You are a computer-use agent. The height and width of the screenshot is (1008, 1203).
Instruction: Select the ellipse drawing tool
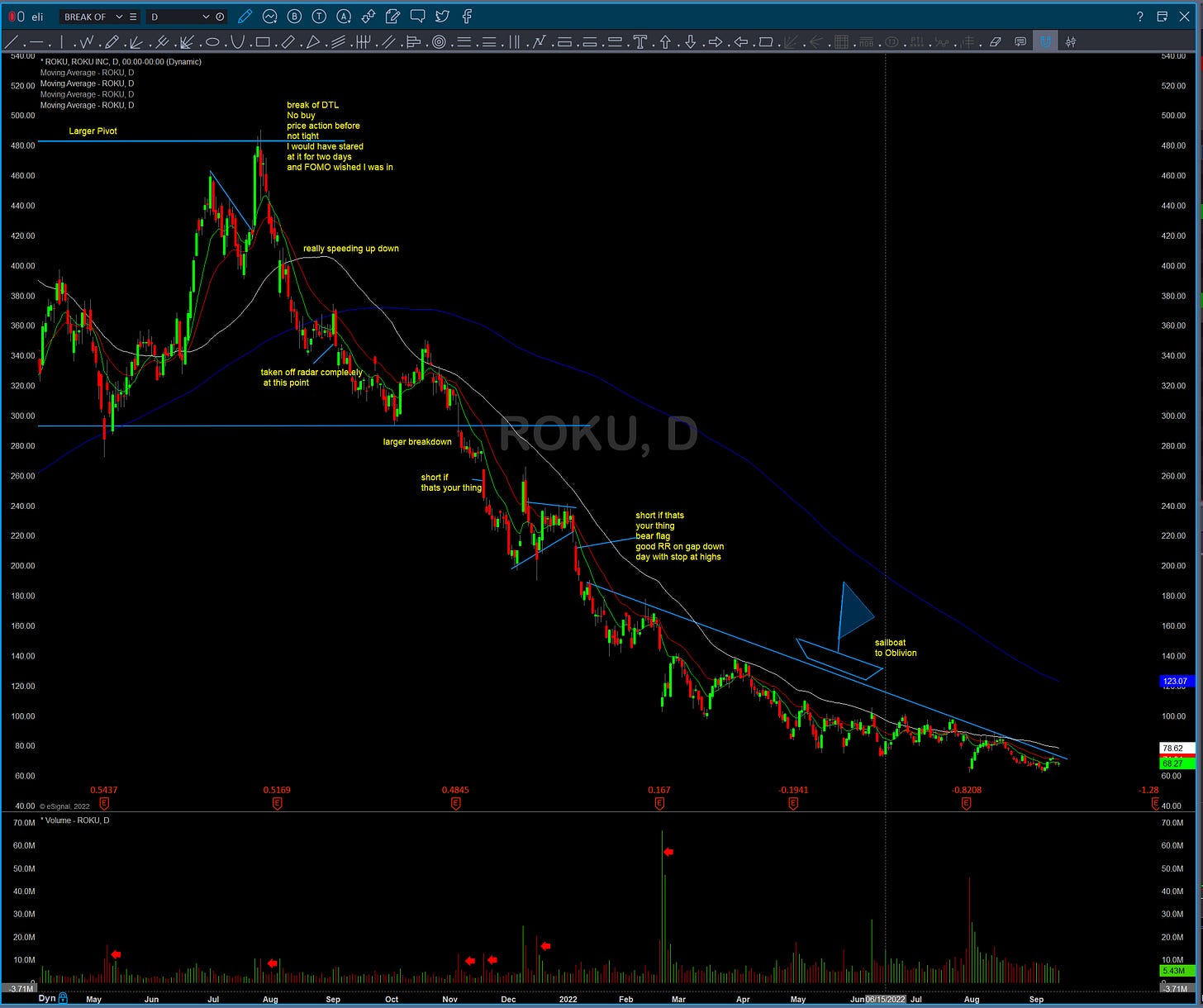212,41
